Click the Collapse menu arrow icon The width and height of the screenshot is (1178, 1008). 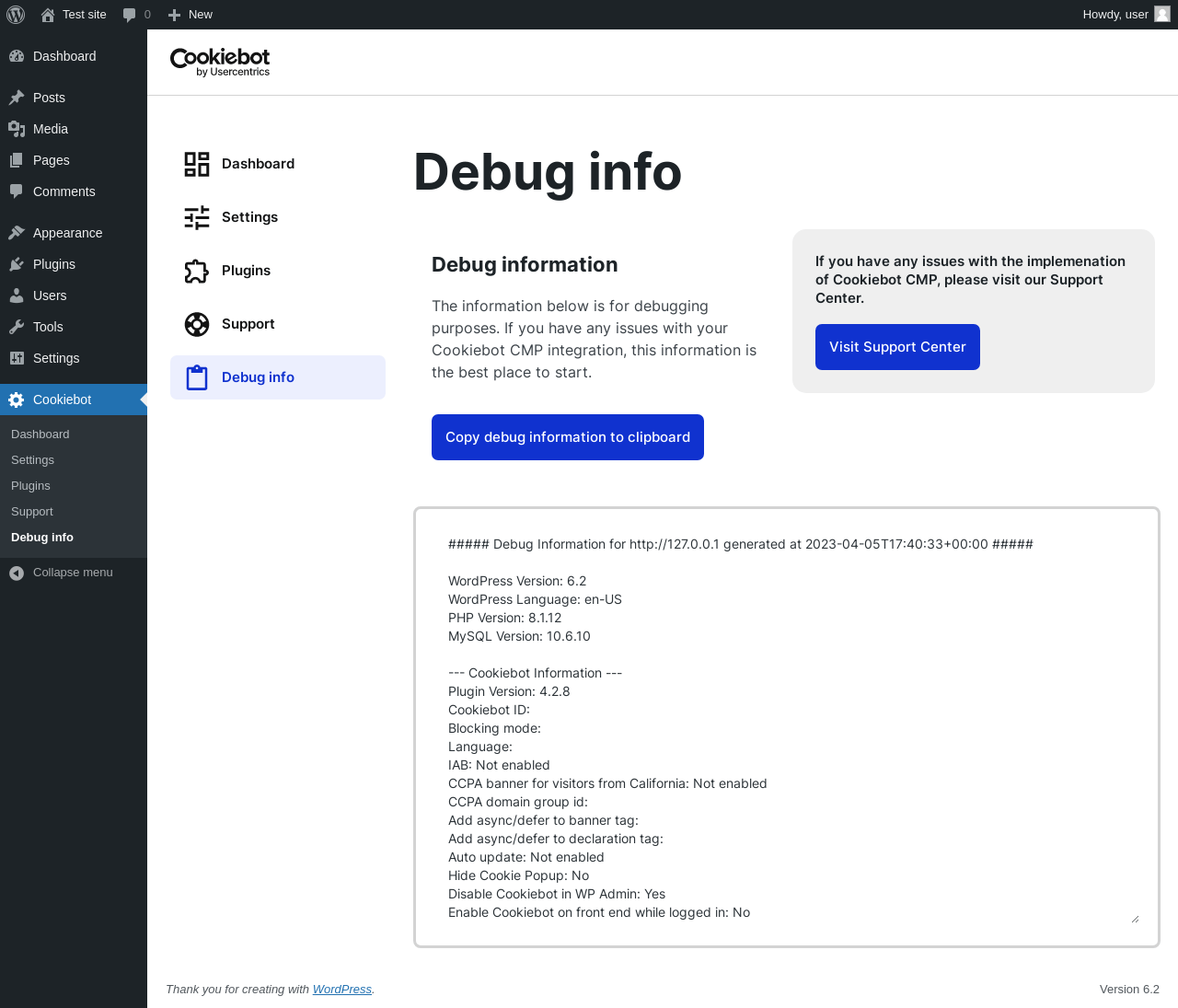click(17, 573)
